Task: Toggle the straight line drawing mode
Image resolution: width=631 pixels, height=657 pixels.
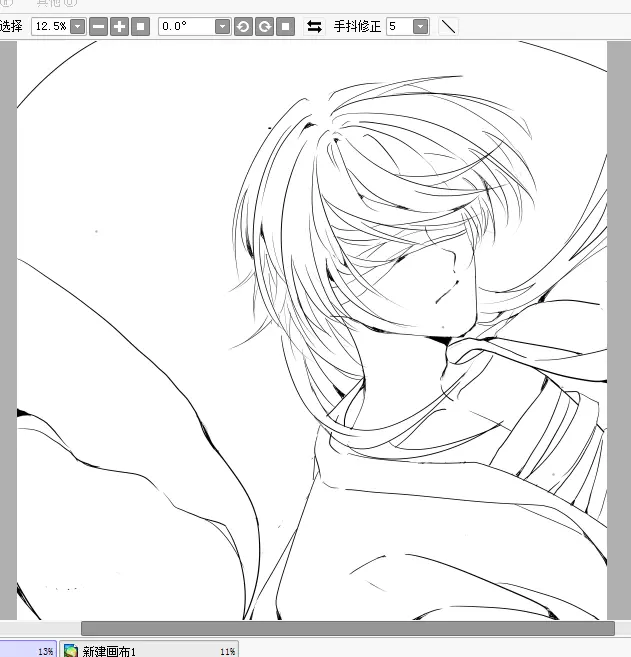Action: 448,26
